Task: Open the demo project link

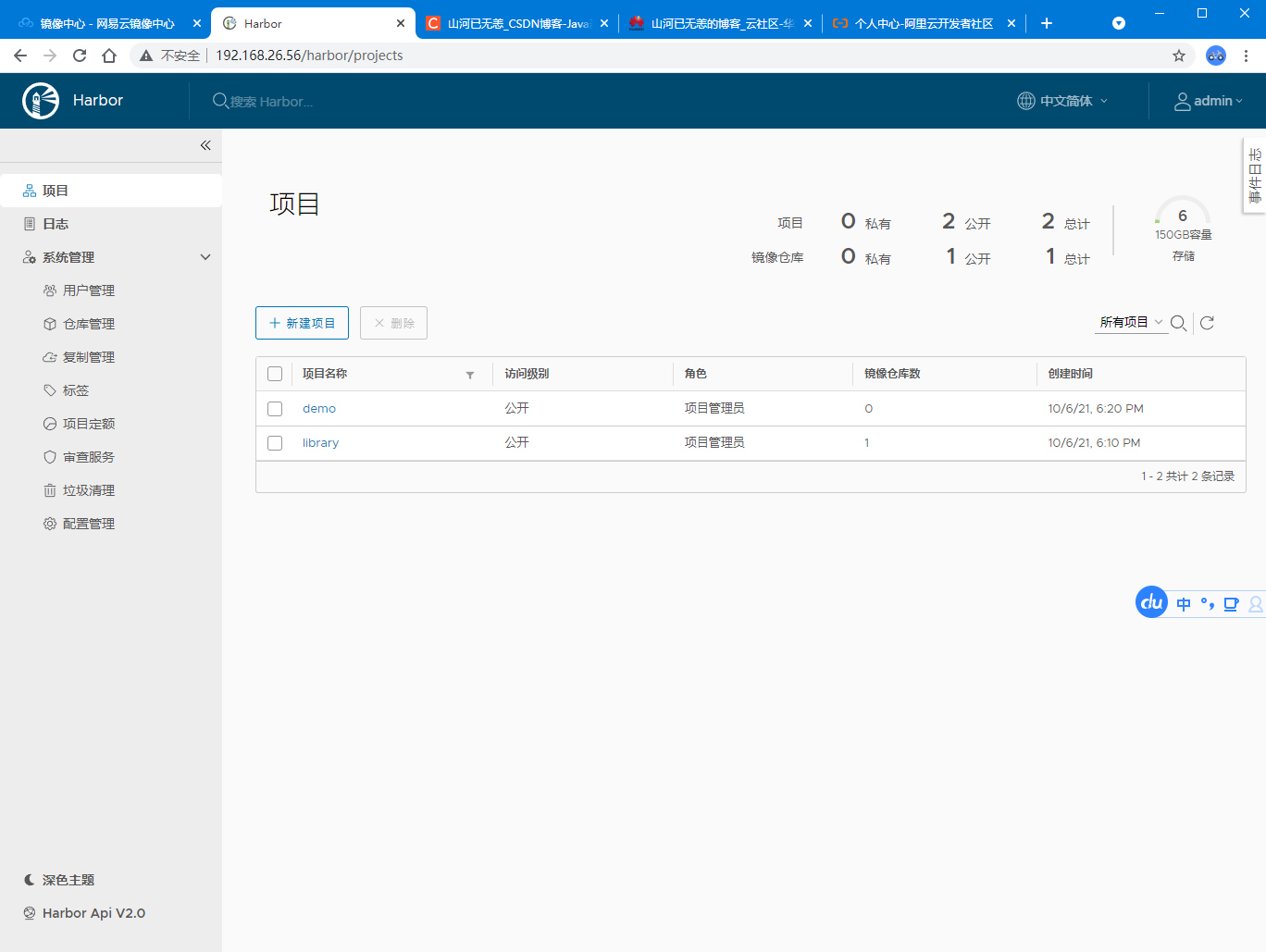Action: pyautogui.click(x=319, y=409)
